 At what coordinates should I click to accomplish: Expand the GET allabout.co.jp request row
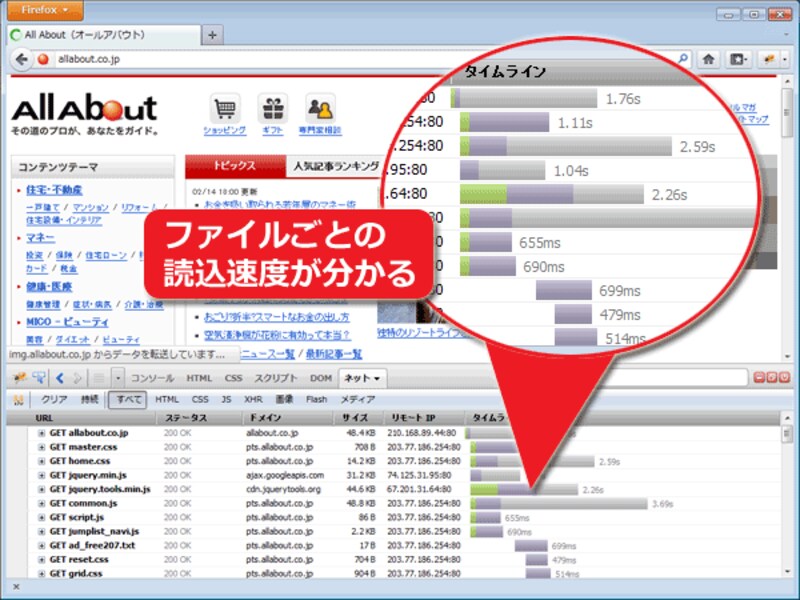click(x=41, y=433)
